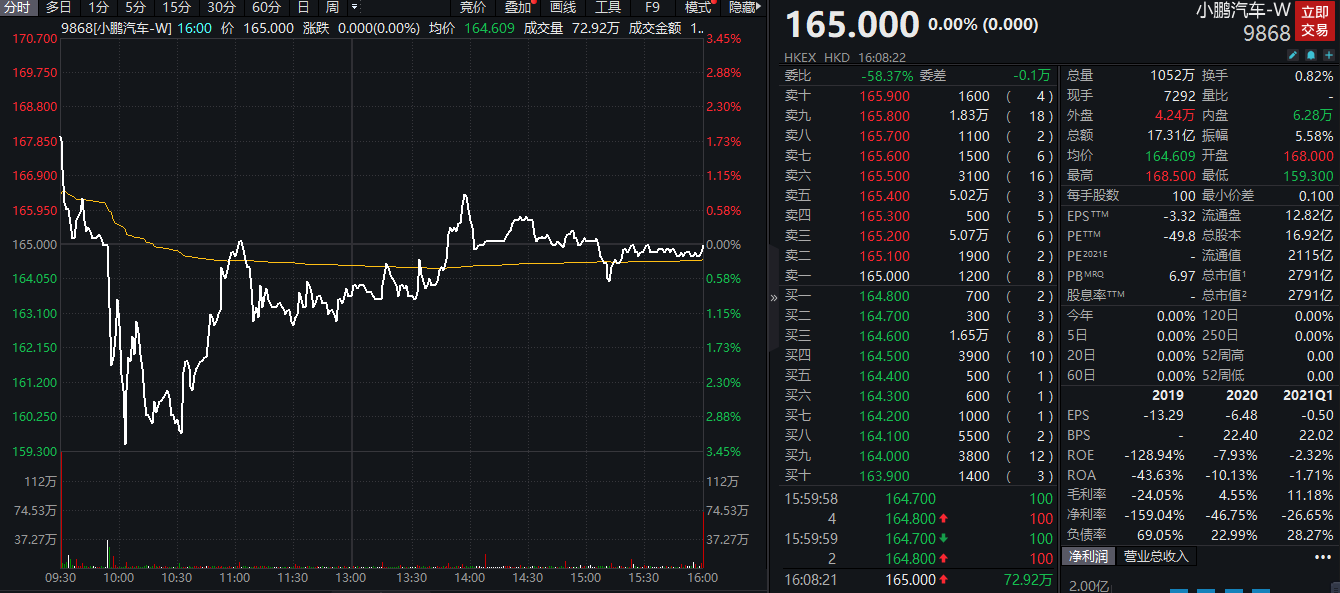
Task: Expand the period dropdown arrow after 周
Action: pyautogui.click(x=354, y=7)
